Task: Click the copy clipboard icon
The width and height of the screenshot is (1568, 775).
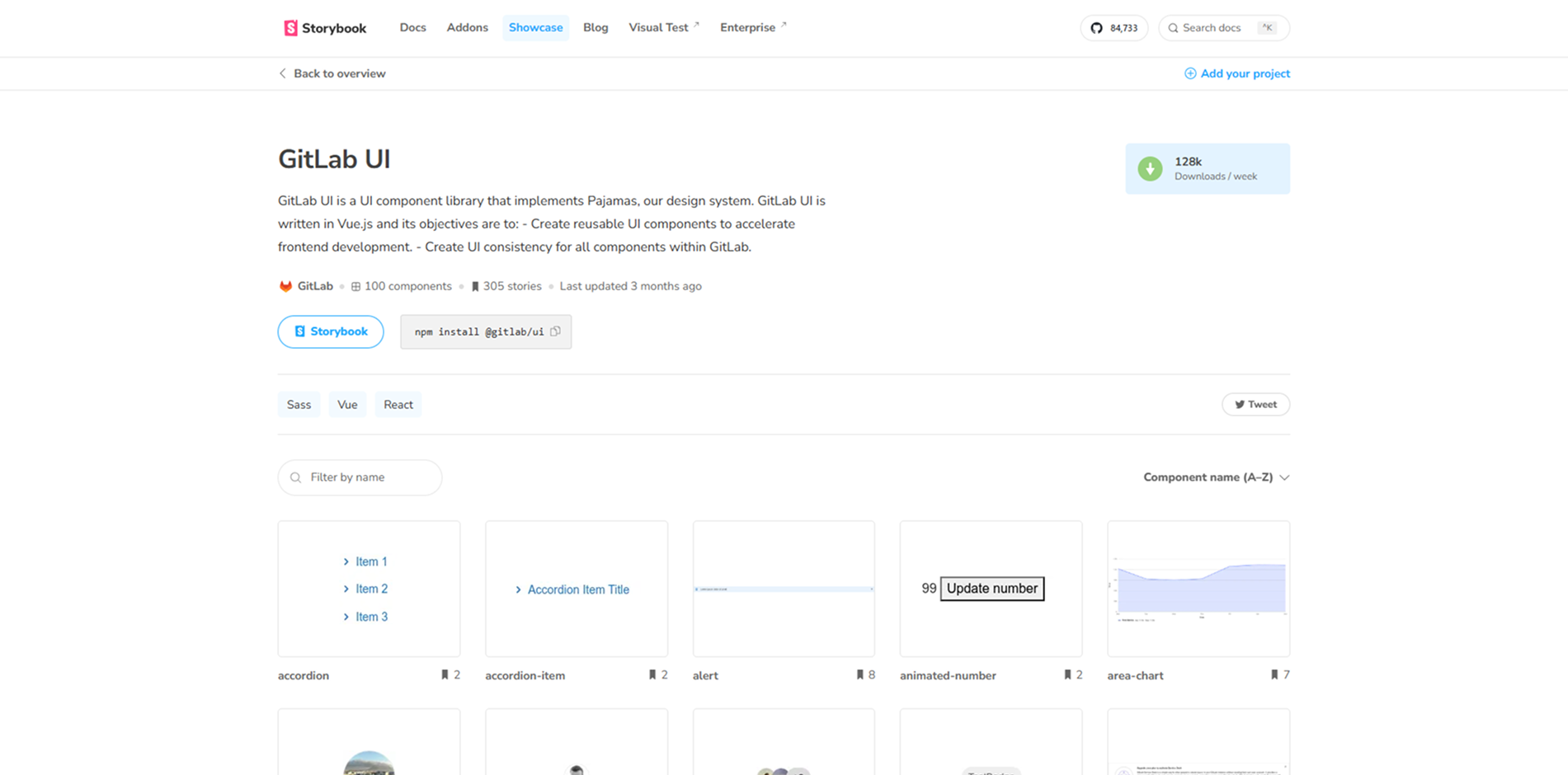Action: point(555,331)
